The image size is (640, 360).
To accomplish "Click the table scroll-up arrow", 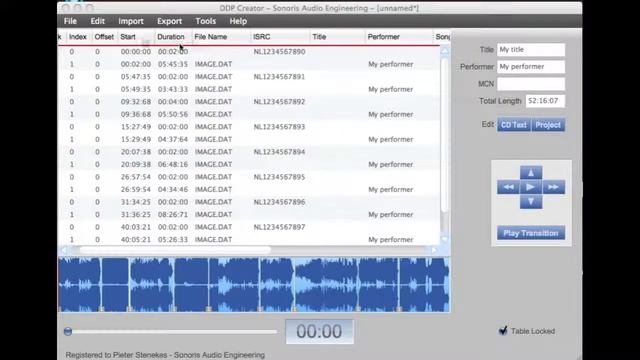I will [444, 51].
